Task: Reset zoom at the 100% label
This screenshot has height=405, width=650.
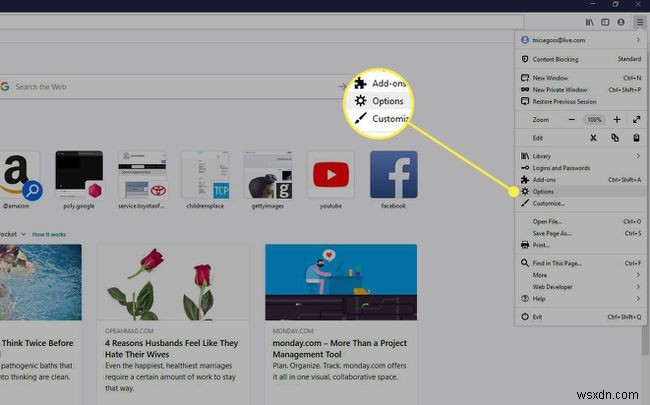Action: tap(594, 120)
